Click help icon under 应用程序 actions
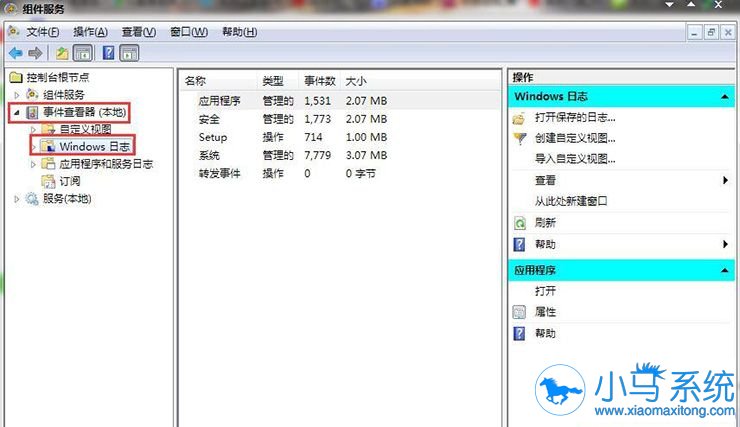Viewport: 740px width, 427px height. [519, 333]
